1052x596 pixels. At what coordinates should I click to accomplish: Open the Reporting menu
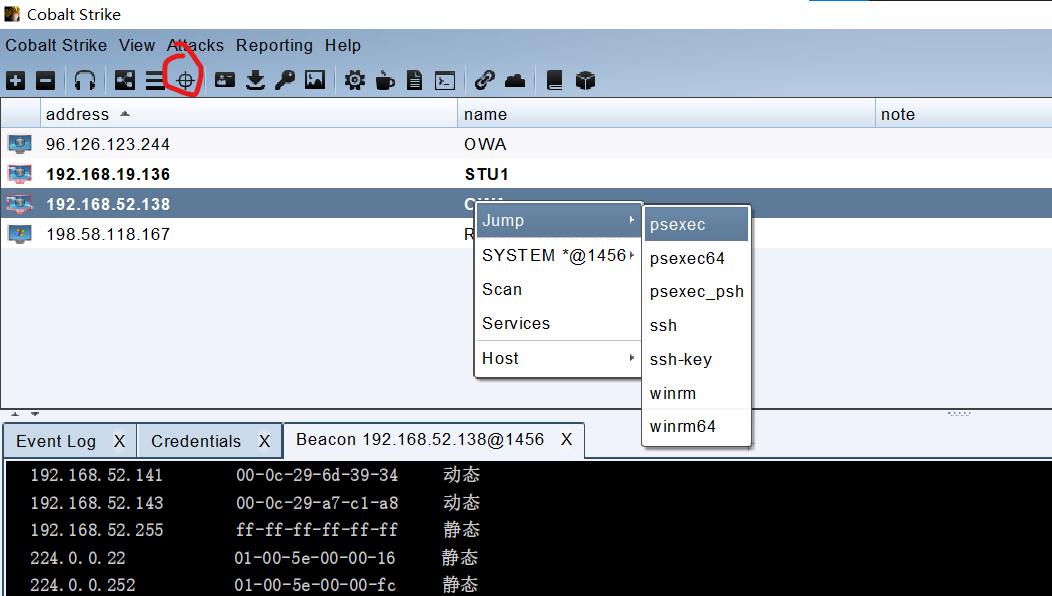(274, 45)
